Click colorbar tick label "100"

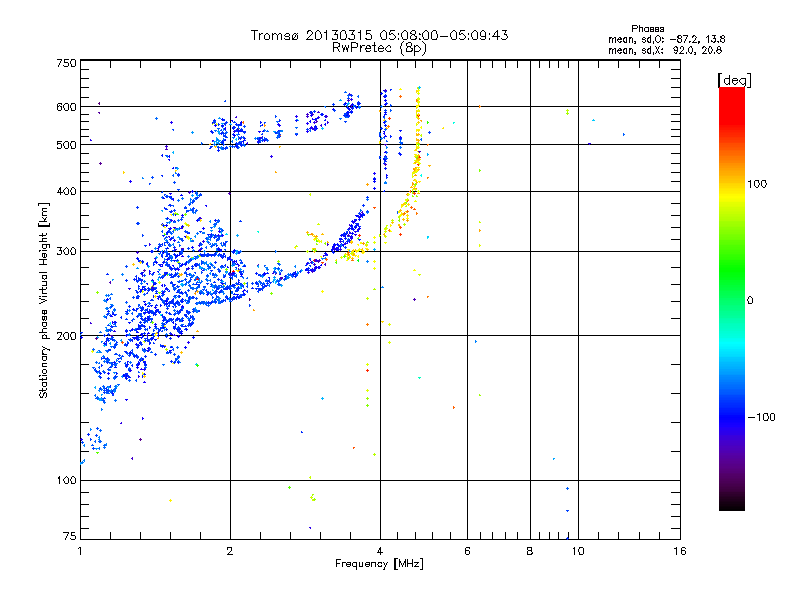click(x=757, y=184)
